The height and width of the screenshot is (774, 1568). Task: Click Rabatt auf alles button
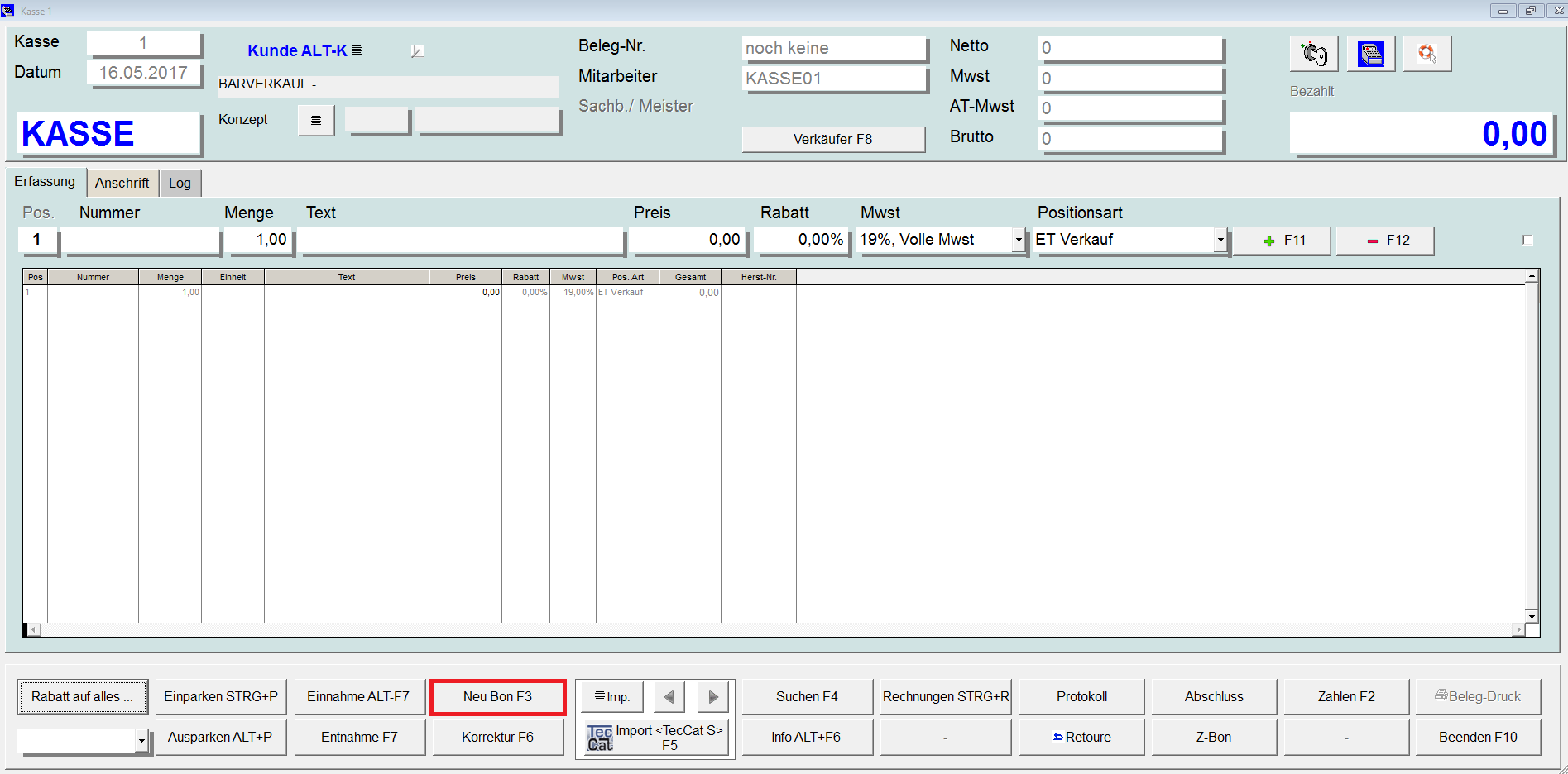pos(82,697)
